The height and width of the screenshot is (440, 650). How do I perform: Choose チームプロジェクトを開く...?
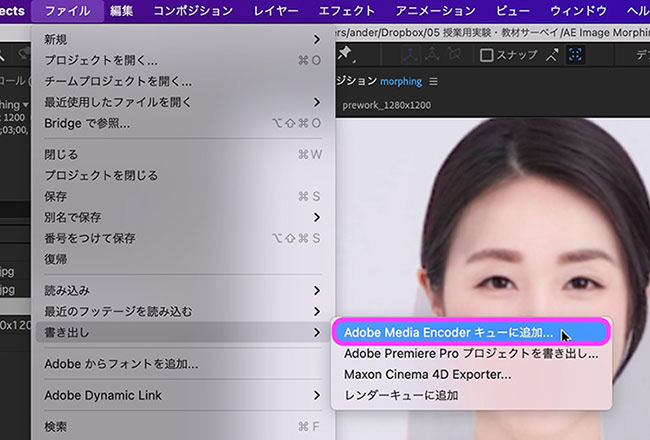point(183,81)
